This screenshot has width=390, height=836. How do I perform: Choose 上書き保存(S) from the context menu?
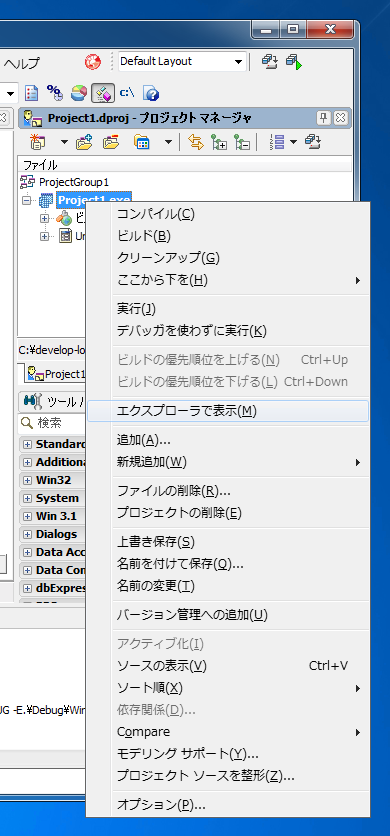click(x=228, y=542)
